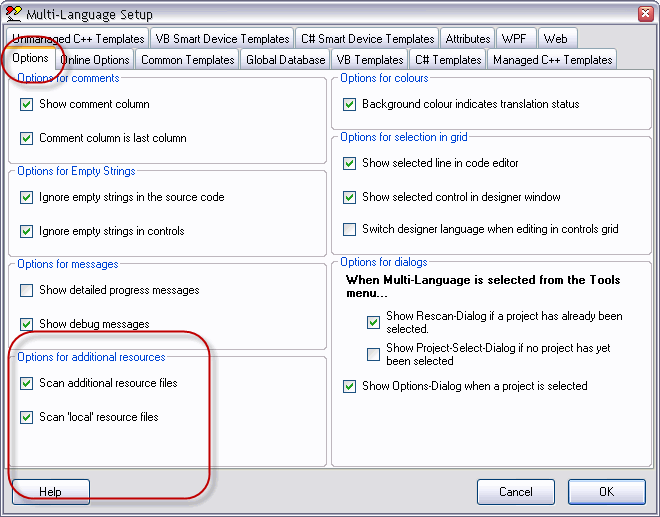This screenshot has width=660, height=517.
Task: Confirm settings with the OK button
Action: (x=606, y=492)
